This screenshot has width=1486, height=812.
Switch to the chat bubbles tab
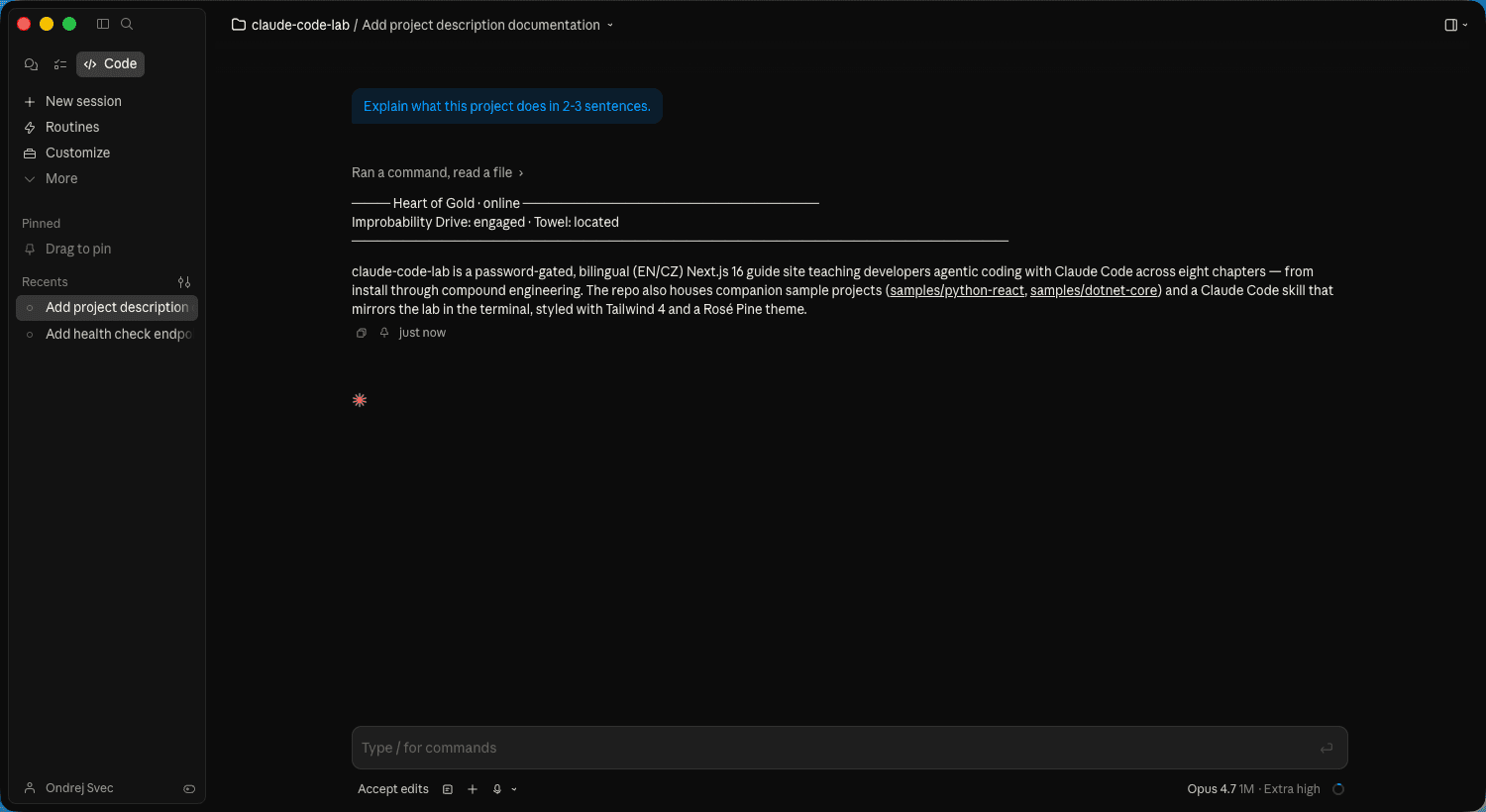coord(31,64)
